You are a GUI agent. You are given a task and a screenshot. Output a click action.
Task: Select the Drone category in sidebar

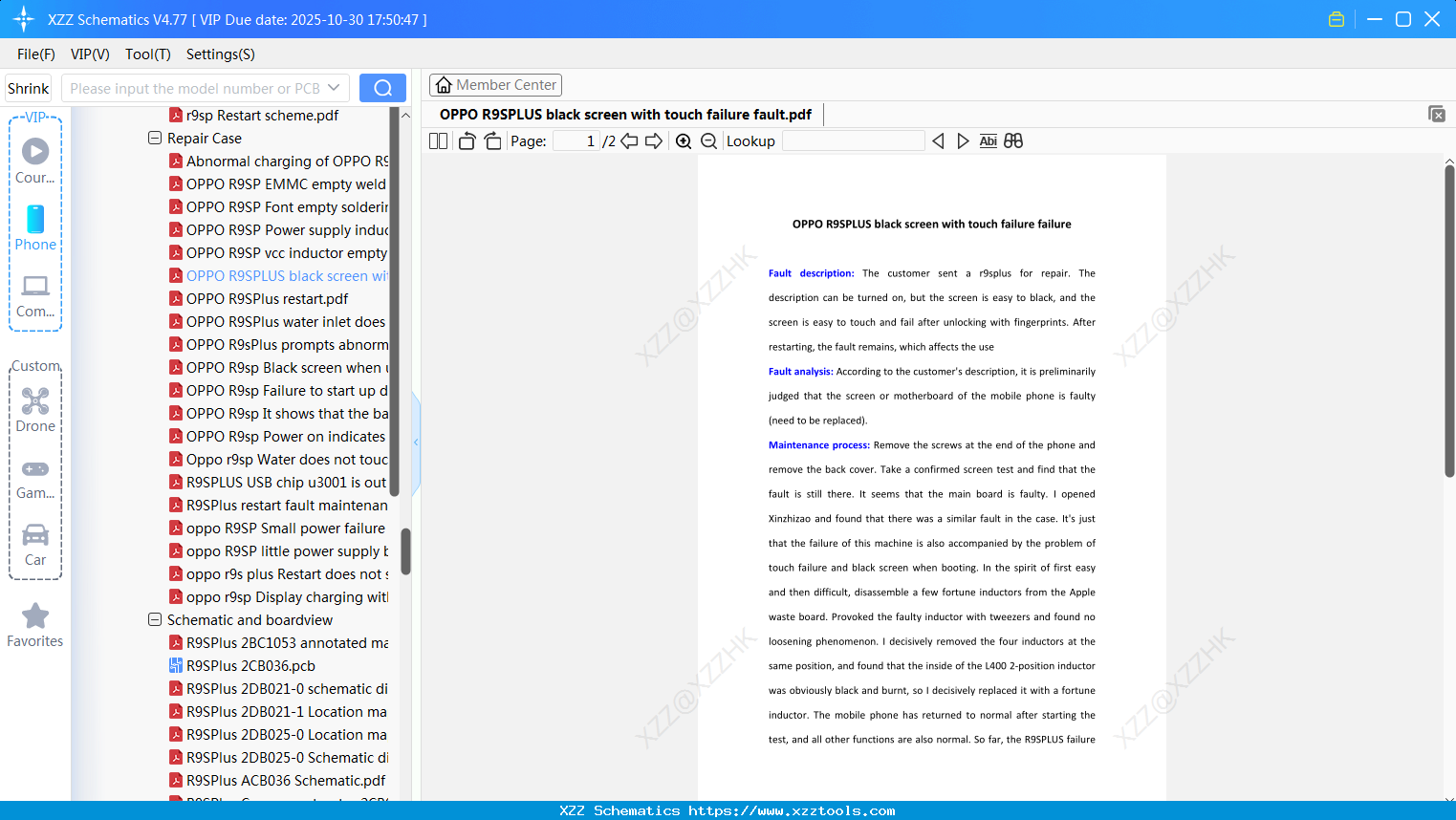[x=35, y=409]
